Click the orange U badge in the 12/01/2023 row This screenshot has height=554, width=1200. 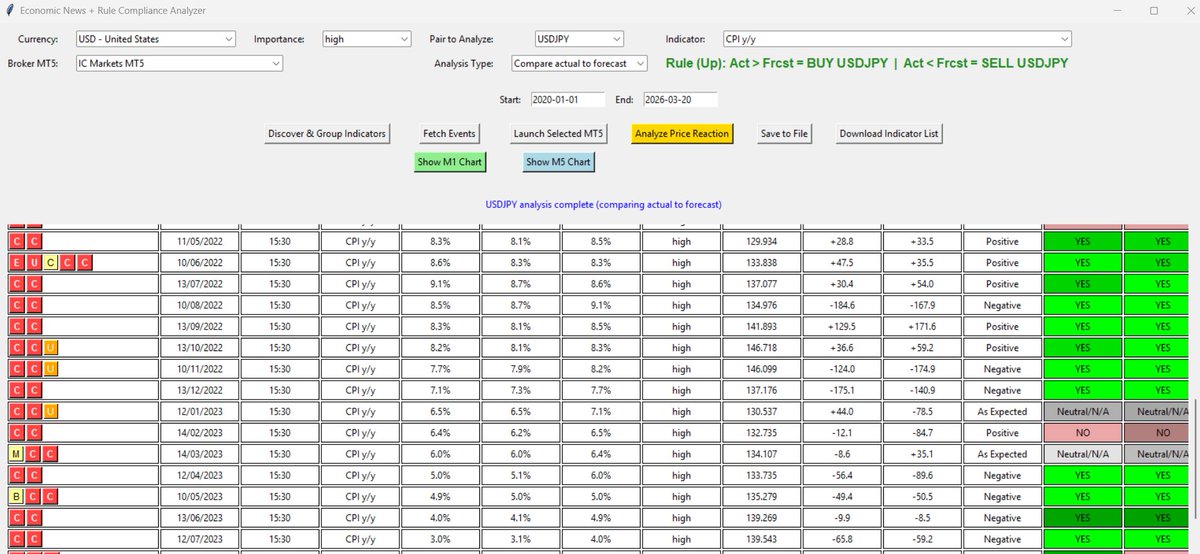click(x=51, y=411)
